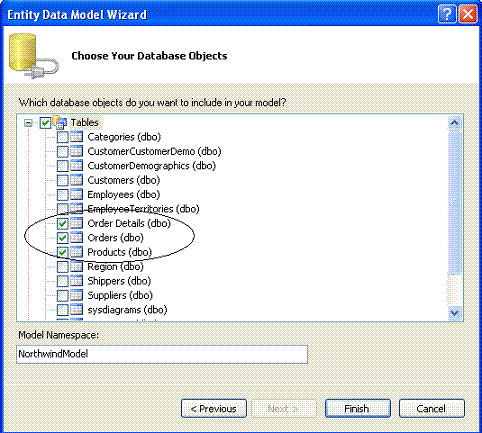Click the Region table icon
The image size is (482, 433).
(77, 267)
